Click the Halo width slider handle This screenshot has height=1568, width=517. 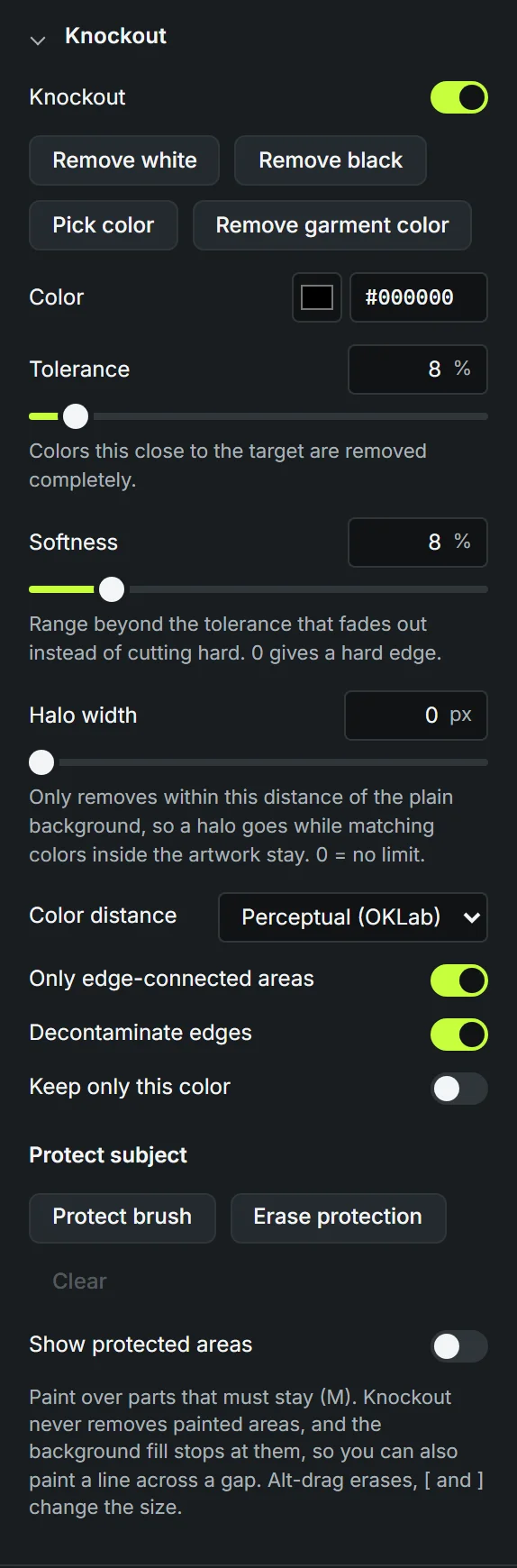click(x=41, y=762)
